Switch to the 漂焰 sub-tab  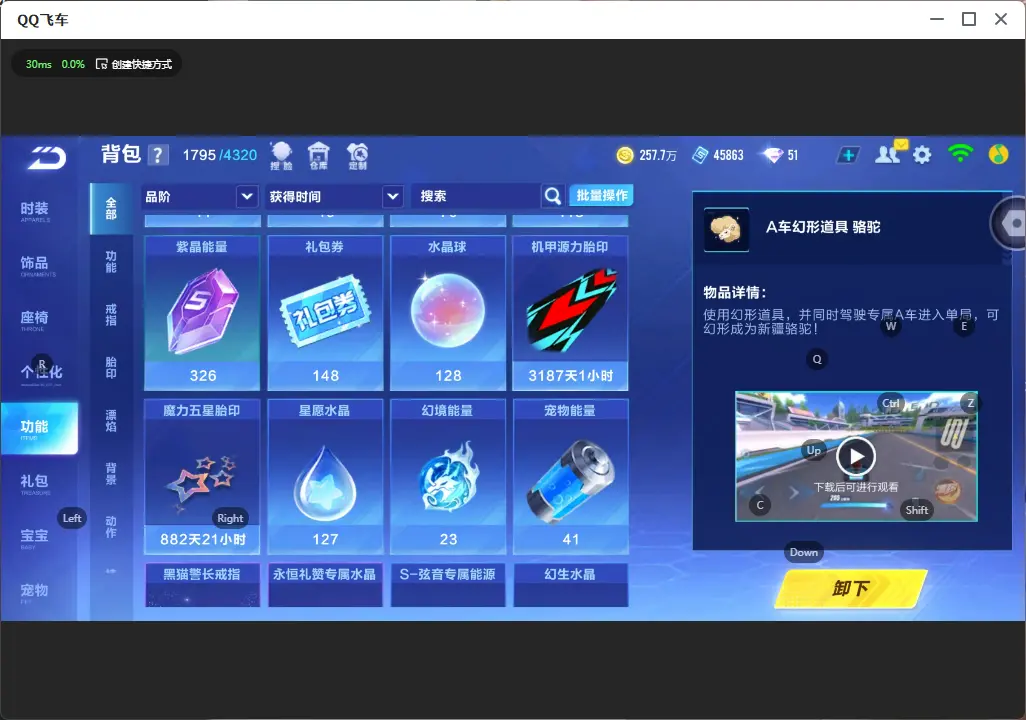111,421
